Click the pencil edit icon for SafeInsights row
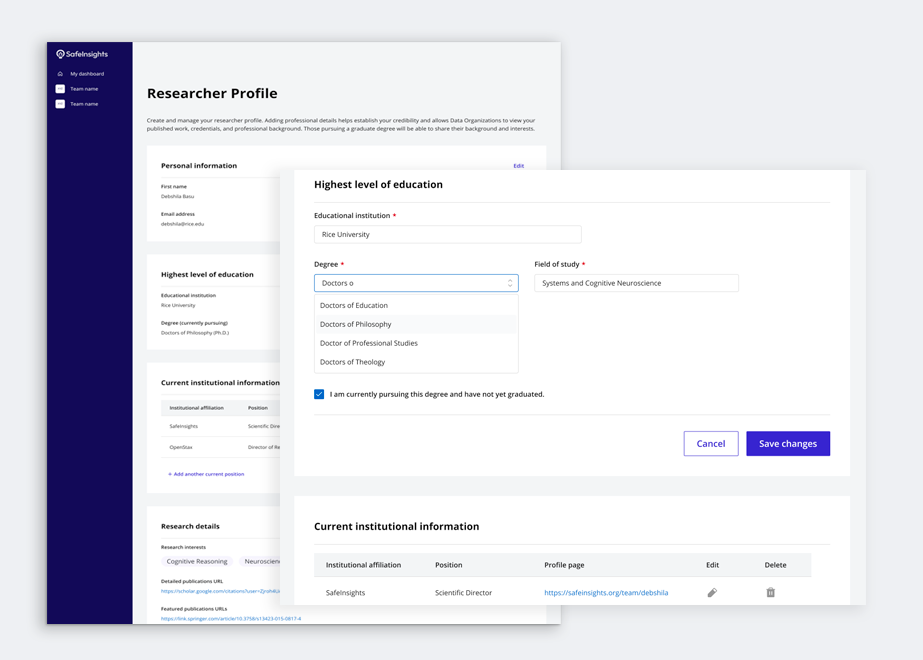Image resolution: width=923 pixels, height=660 pixels. point(712,592)
